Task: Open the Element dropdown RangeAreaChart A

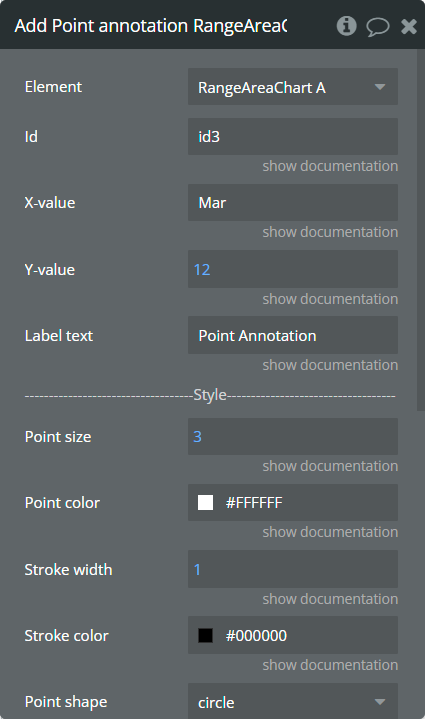Action: (293, 87)
